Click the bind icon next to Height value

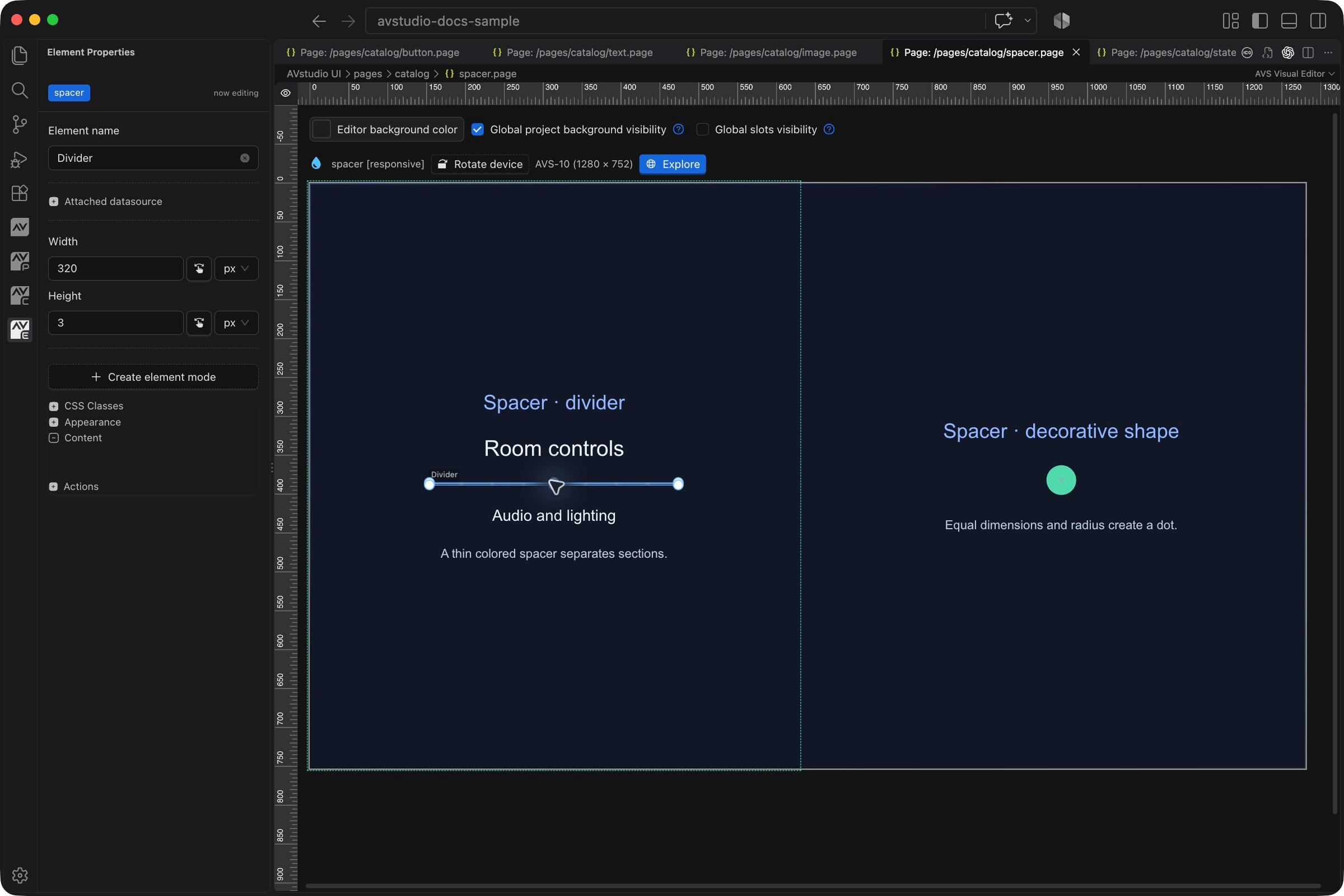199,323
